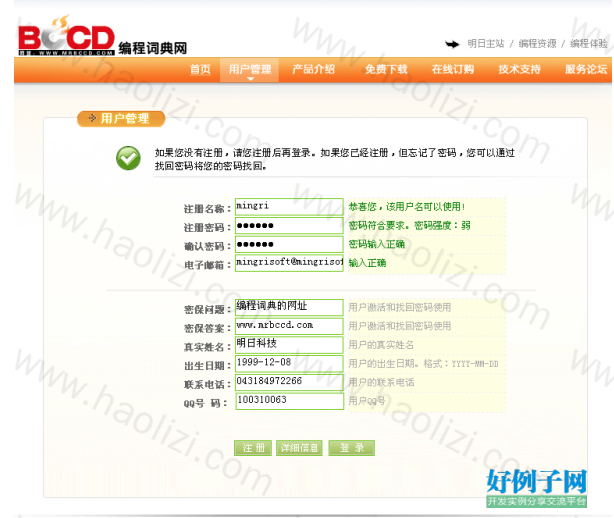The width and height of the screenshot is (614, 518).
Task: Click the 登录 button
Action: pyautogui.click(x=352, y=448)
